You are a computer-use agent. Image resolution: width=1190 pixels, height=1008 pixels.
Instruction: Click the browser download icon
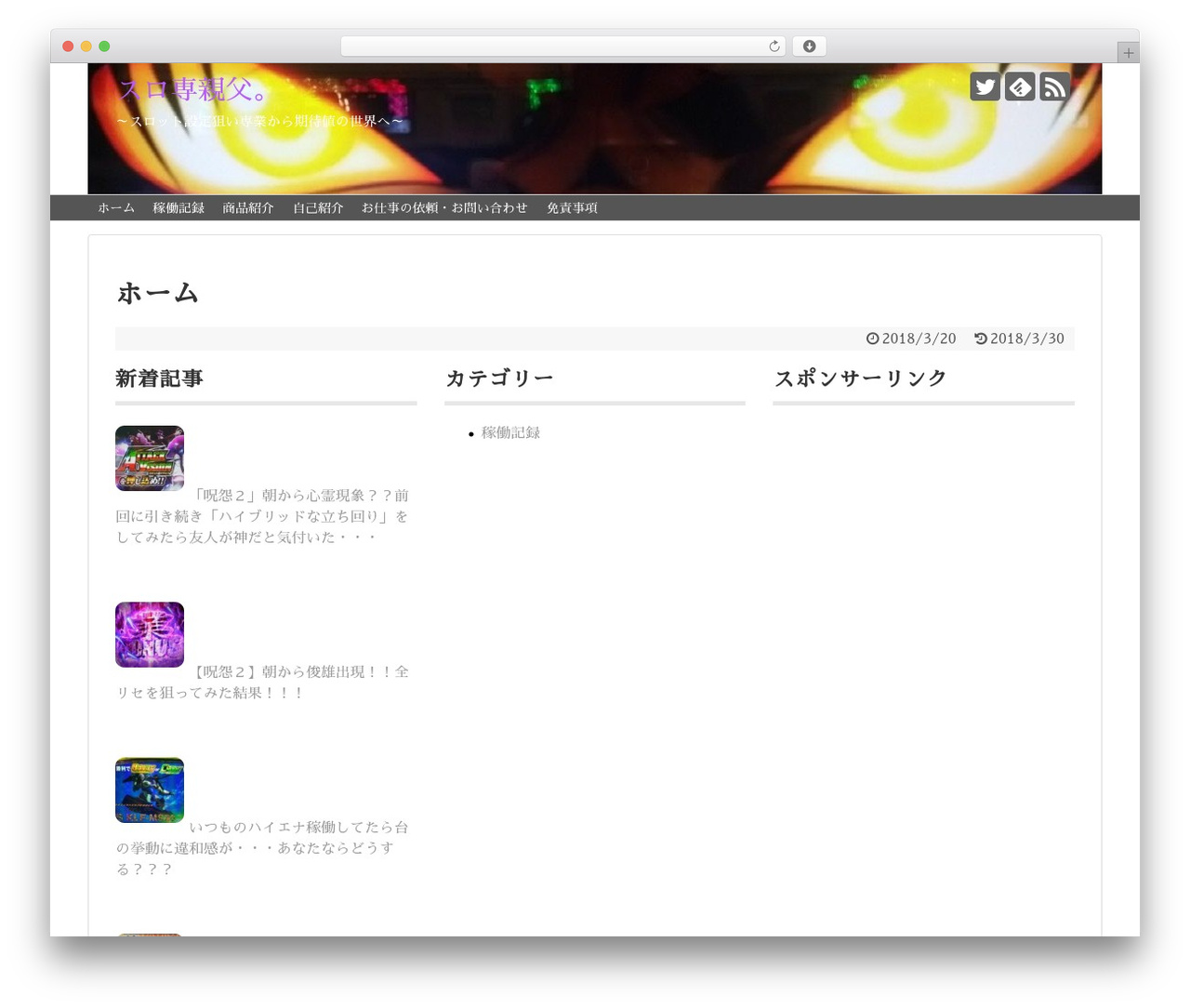click(x=810, y=46)
